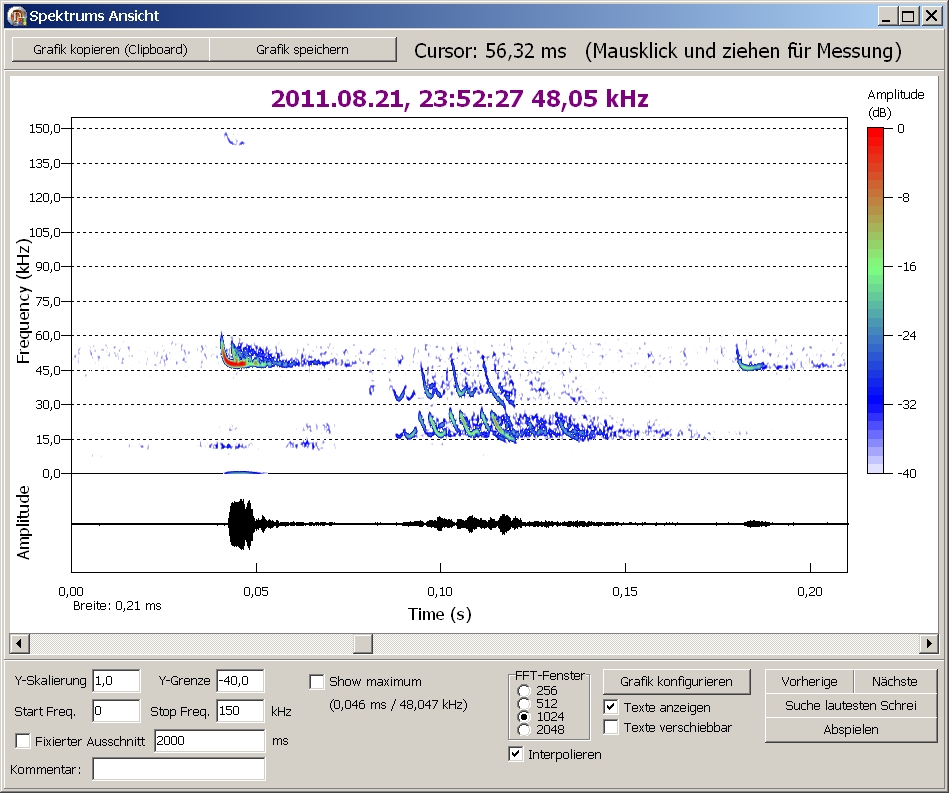This screenshot has width=949, height=793.
Task: Open Grafik konfigurieren settings
Action: (676, 681)
